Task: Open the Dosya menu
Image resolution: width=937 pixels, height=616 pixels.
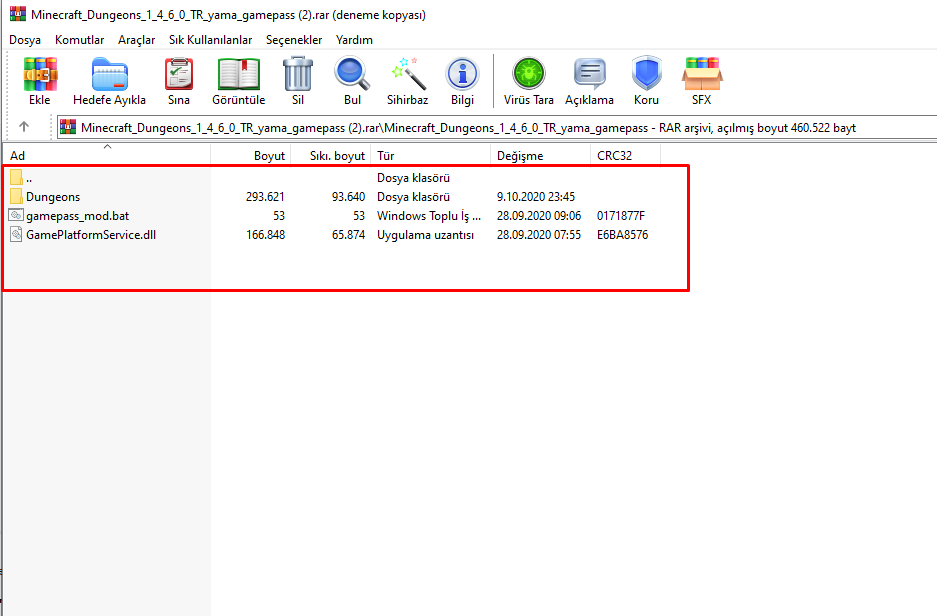Action: 25,39
